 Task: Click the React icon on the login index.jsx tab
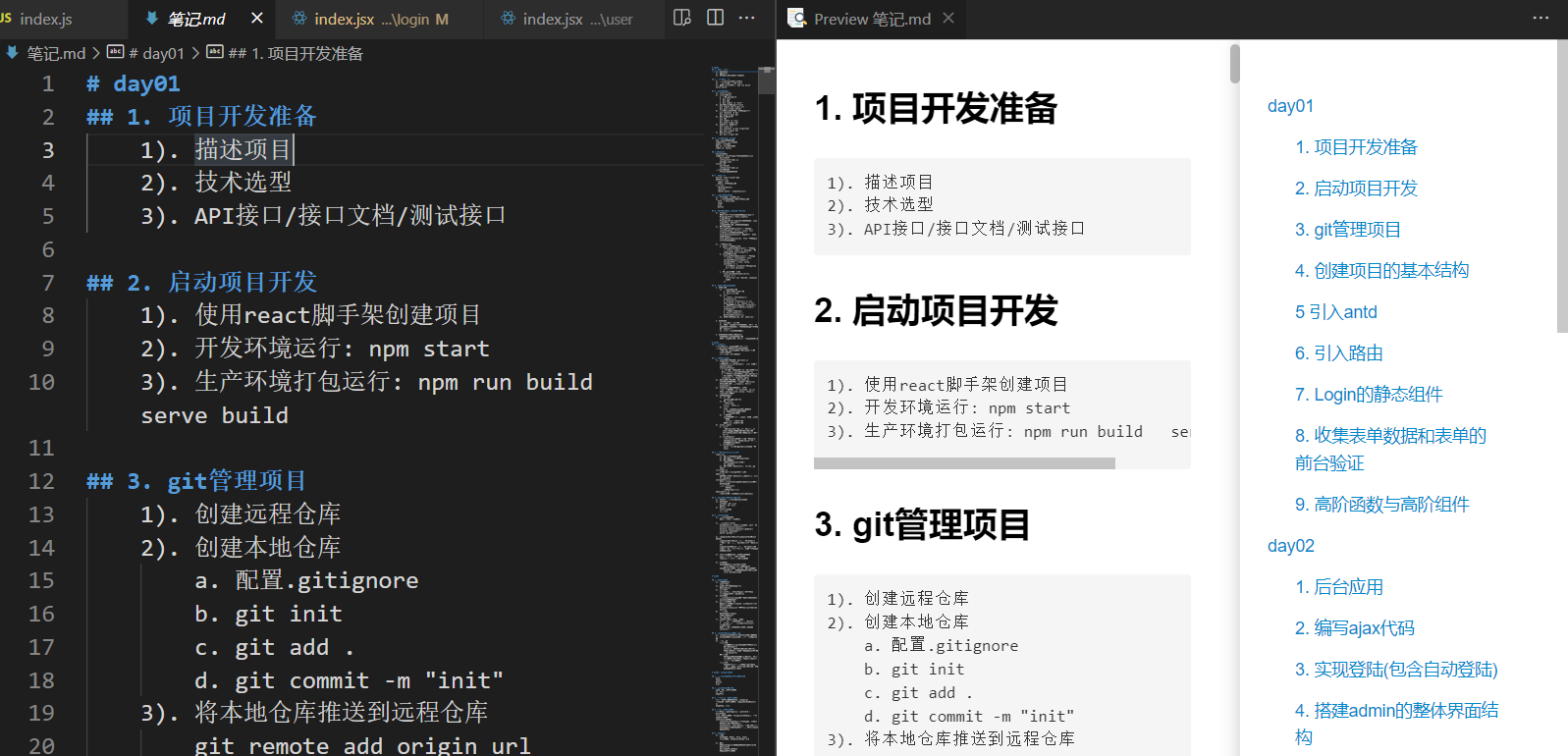pyautogui.click(x=299, y=19)
